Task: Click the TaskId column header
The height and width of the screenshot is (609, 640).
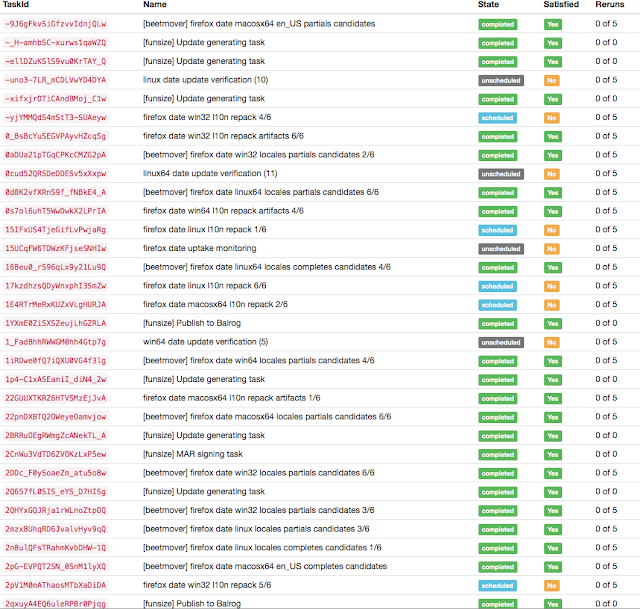Action: point(16,4)
